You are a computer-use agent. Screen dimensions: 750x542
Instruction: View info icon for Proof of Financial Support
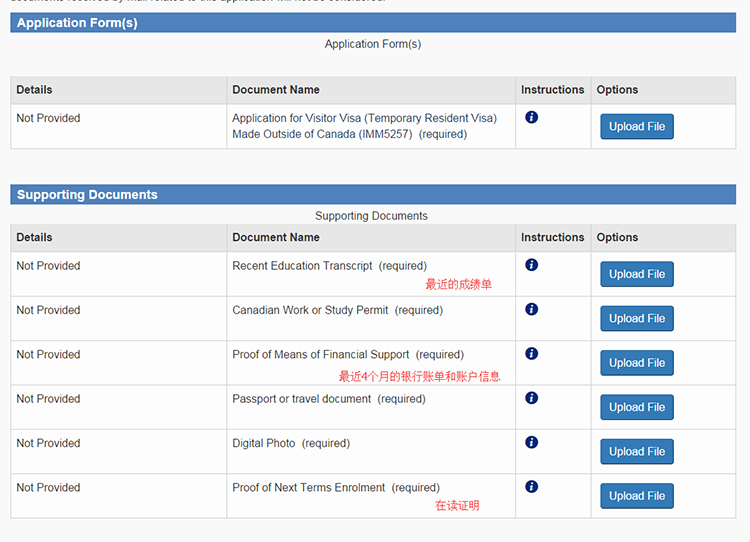[531, 354]
